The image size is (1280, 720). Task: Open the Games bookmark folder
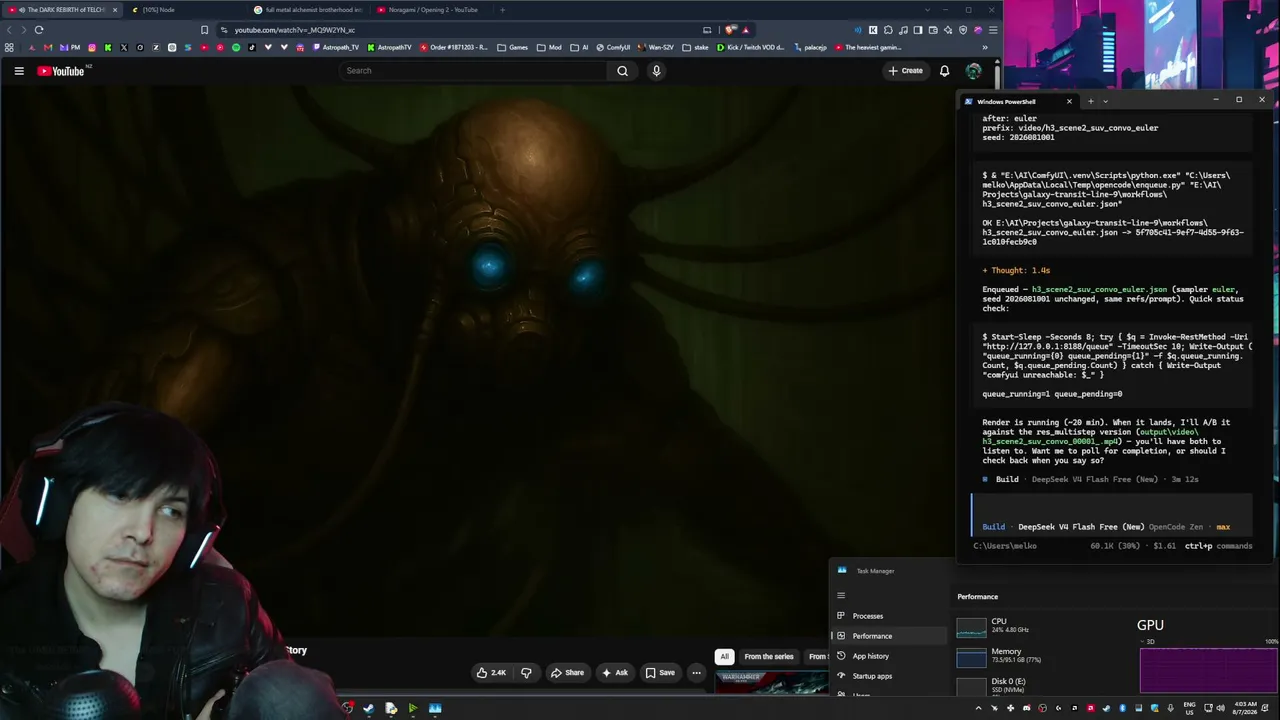513,47
